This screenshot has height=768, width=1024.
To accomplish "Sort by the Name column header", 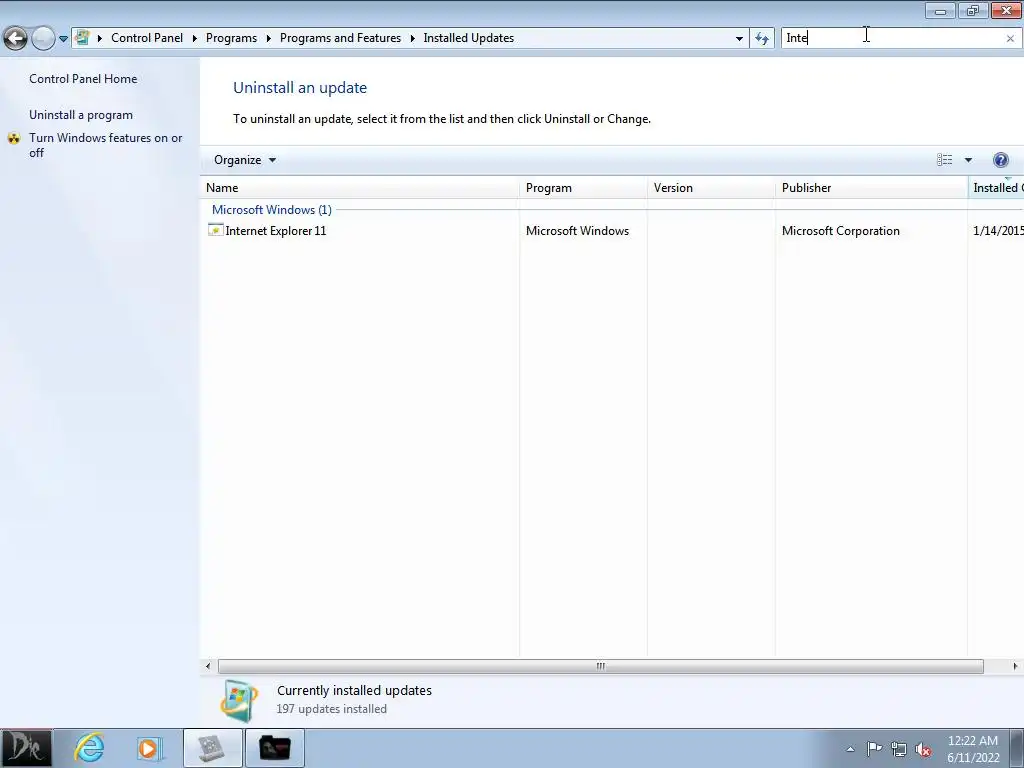I will click(x=360, y=188).
